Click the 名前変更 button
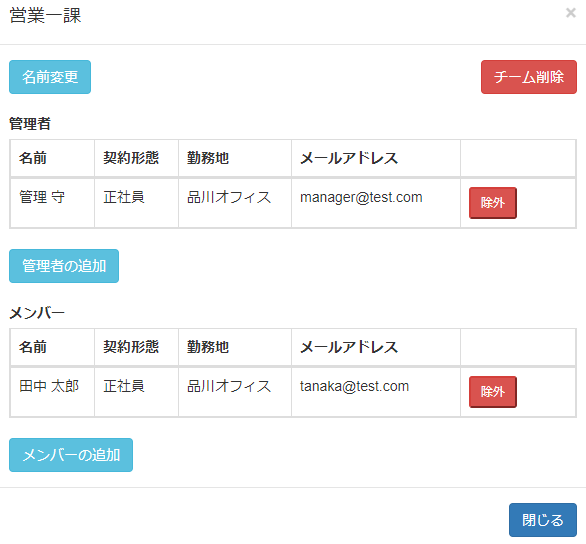The width and height of the screenshot is (586, 544). (50, 77)
